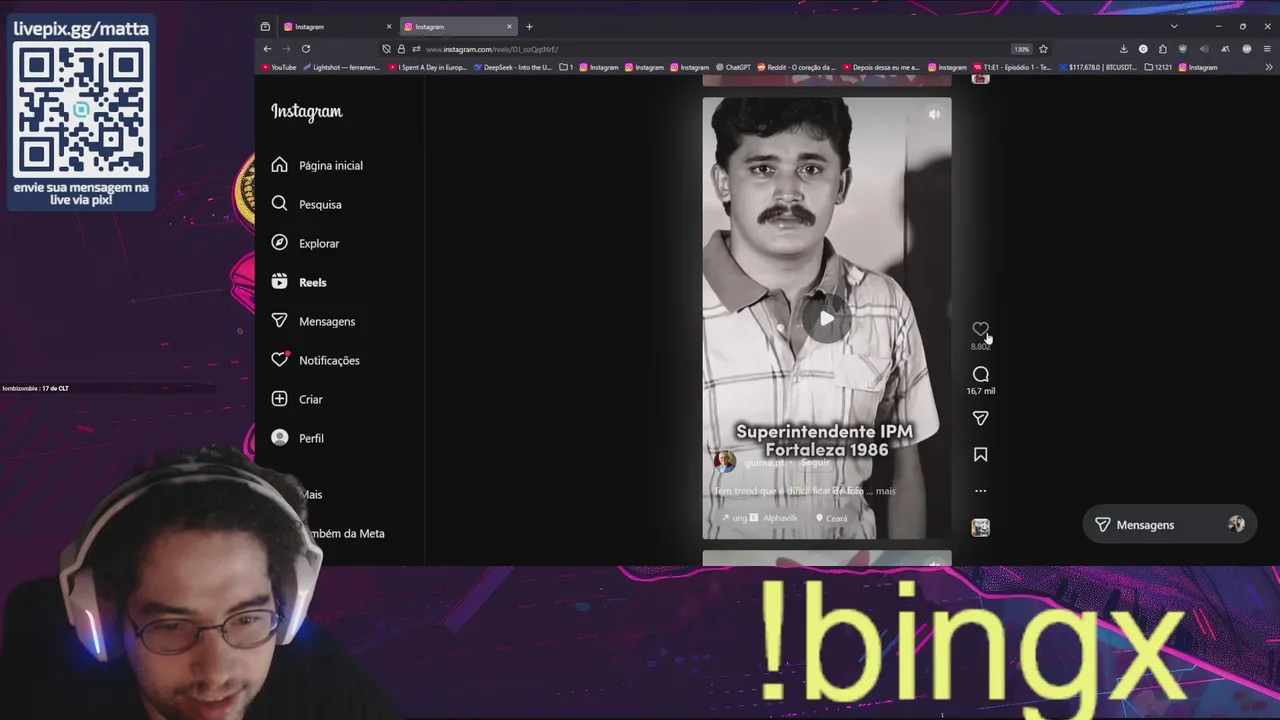Screen dimensions: 1280x720
Task: Save the reel with bookmark icon
Action: click(980, 455)
